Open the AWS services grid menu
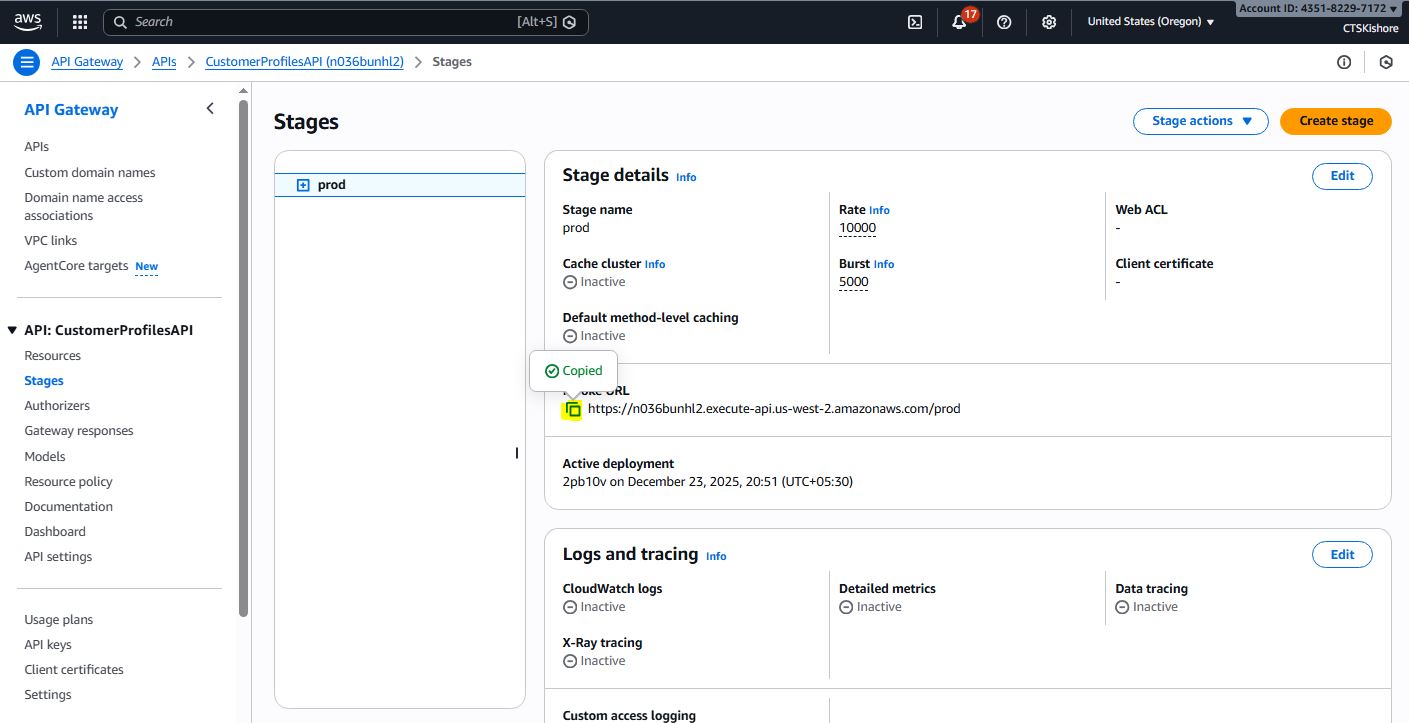This screenshot has width=1409, height=723. 80,22
